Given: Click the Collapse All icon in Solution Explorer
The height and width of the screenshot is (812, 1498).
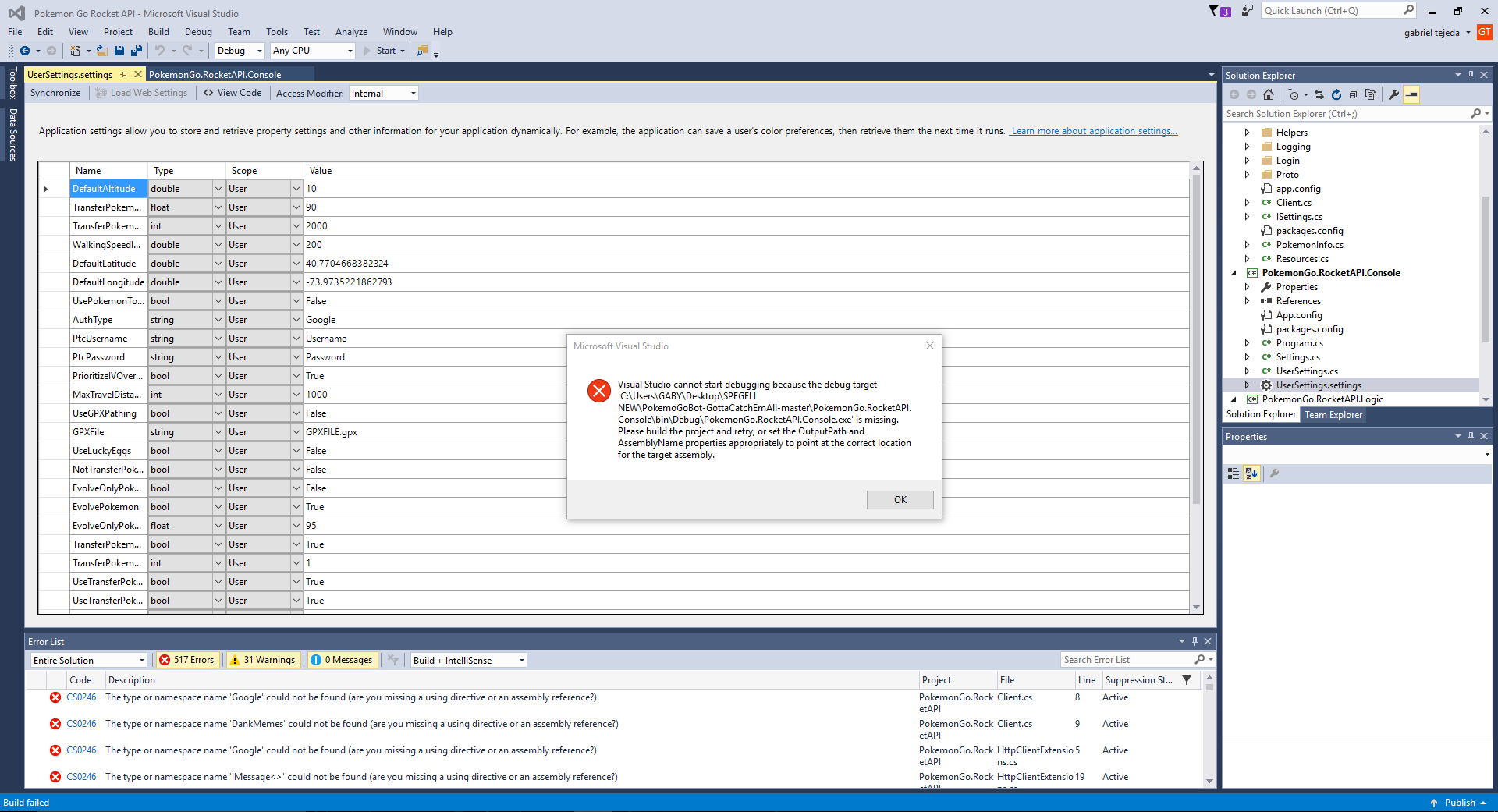Looking at the screenshot, I should pyautogui.click(x=1354, y=94).
